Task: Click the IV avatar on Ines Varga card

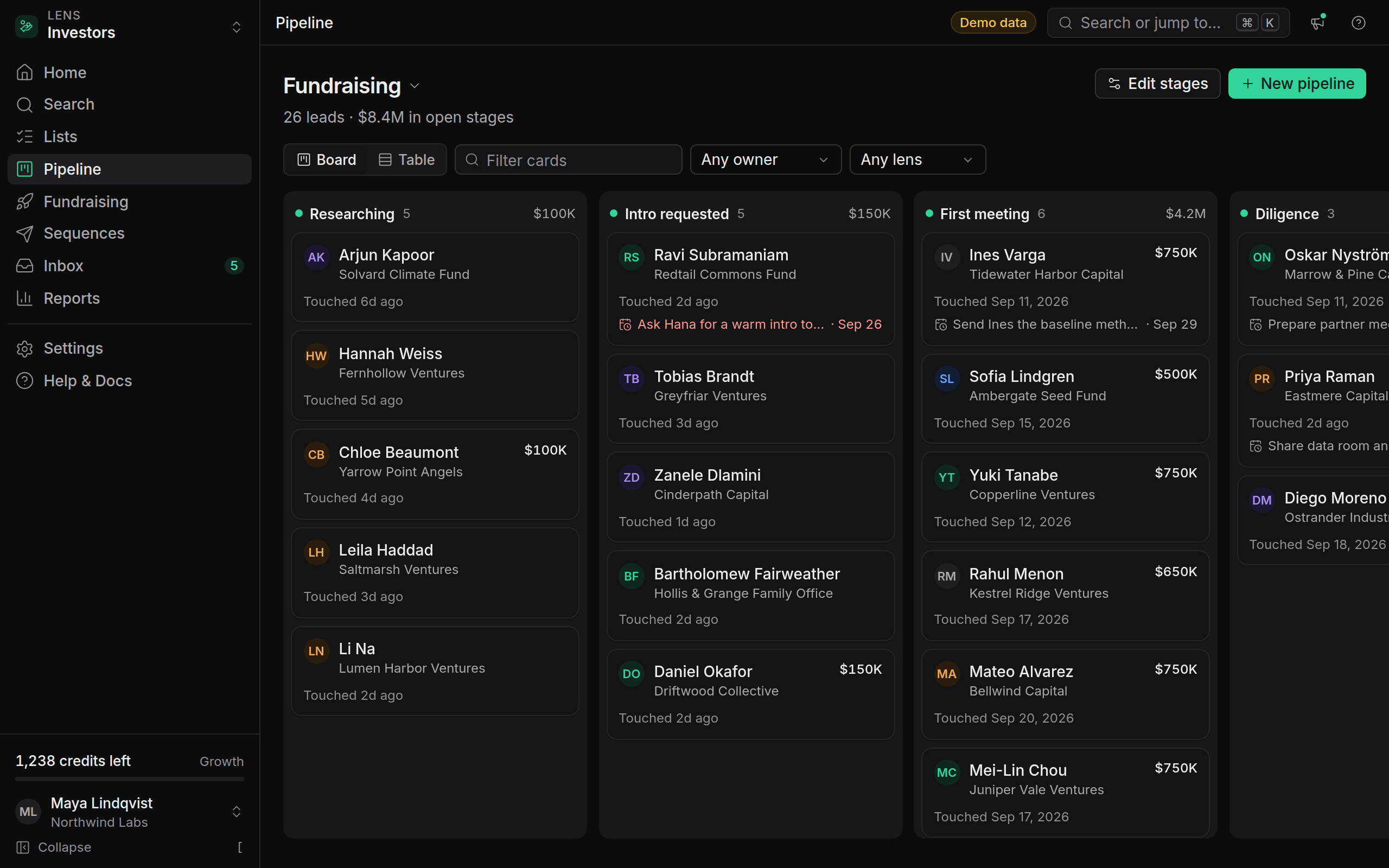Action: coord(946,257)
